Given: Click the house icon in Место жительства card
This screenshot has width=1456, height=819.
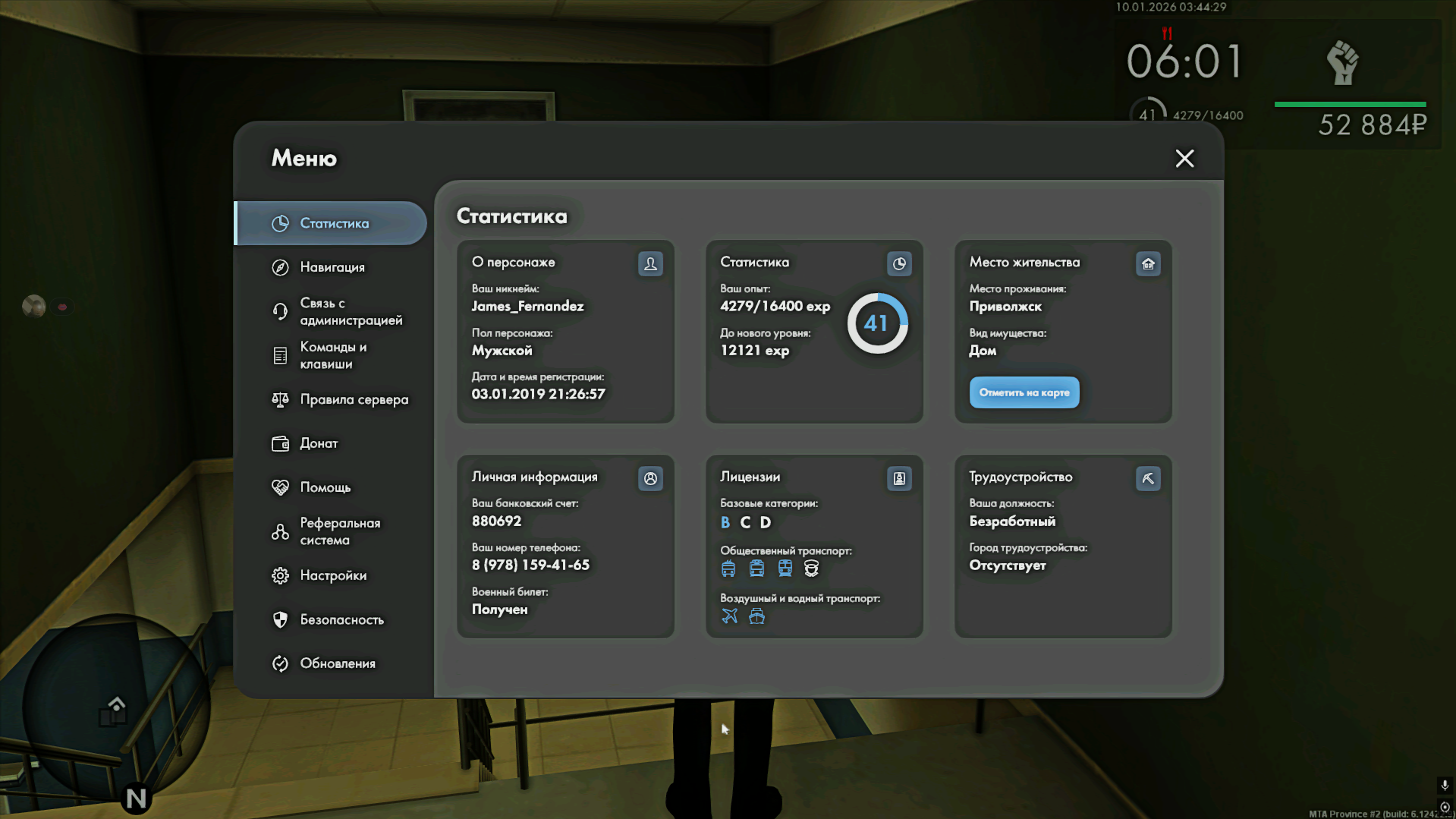Looking at the screenshot, I should tap(1148, 263).
